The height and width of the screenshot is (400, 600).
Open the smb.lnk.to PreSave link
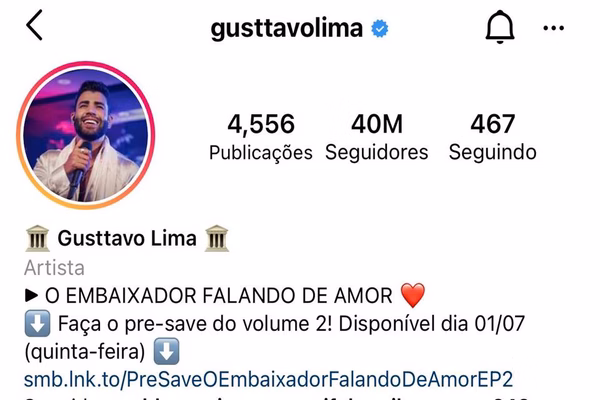pos(268,379)
